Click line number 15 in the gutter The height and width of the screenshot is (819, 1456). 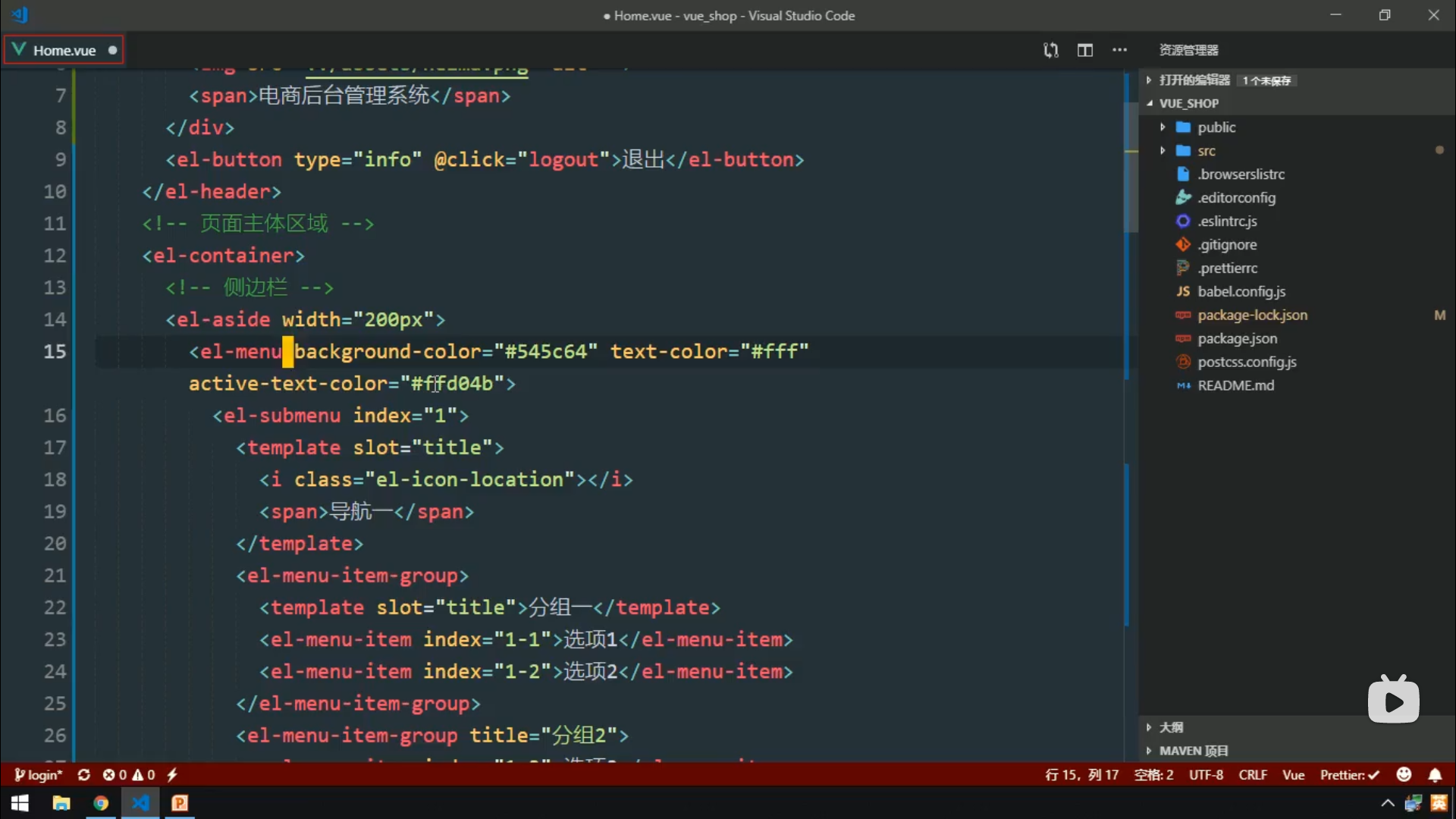click(x=55, y=352)
